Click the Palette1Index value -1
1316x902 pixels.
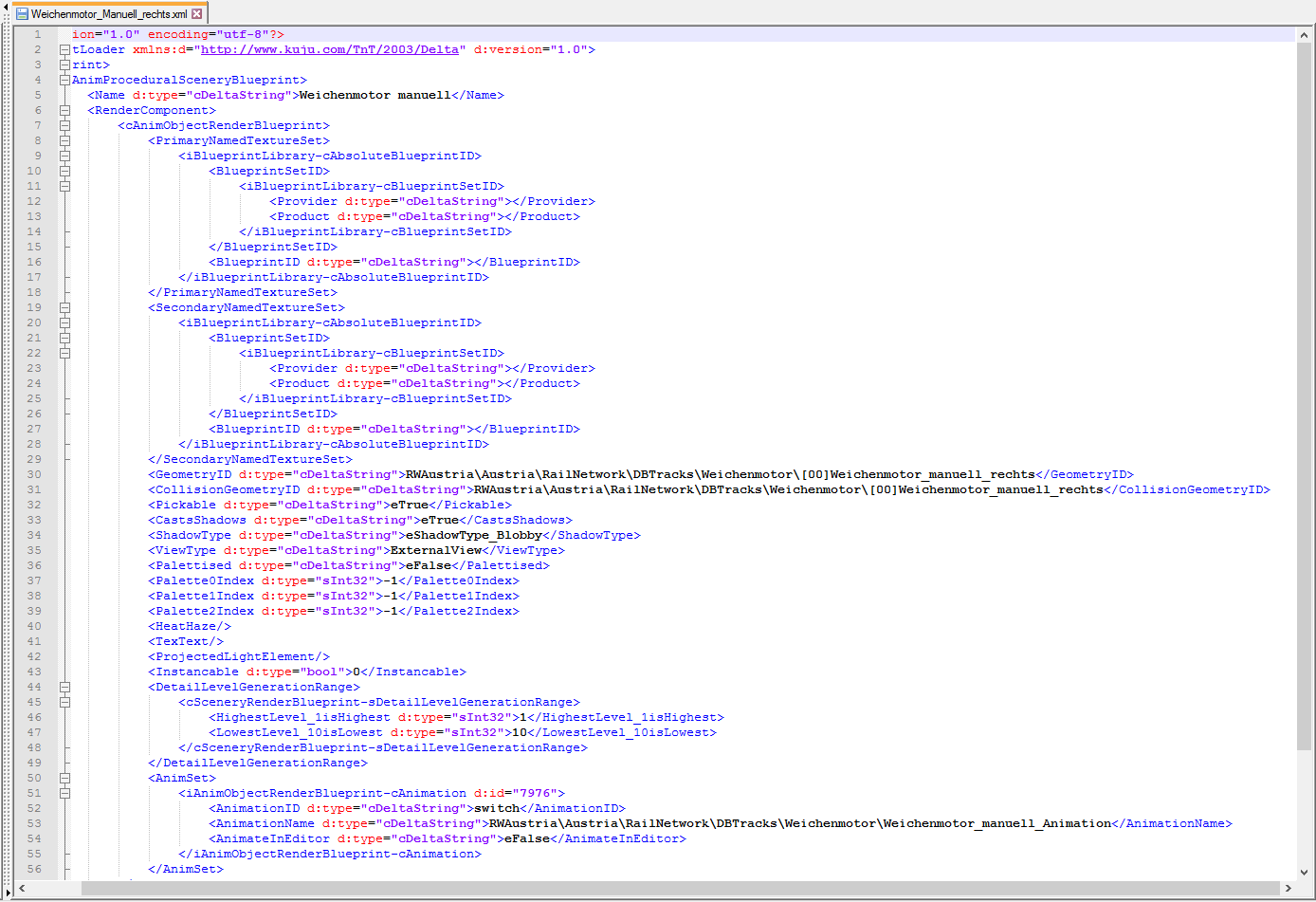pos(391,596)
